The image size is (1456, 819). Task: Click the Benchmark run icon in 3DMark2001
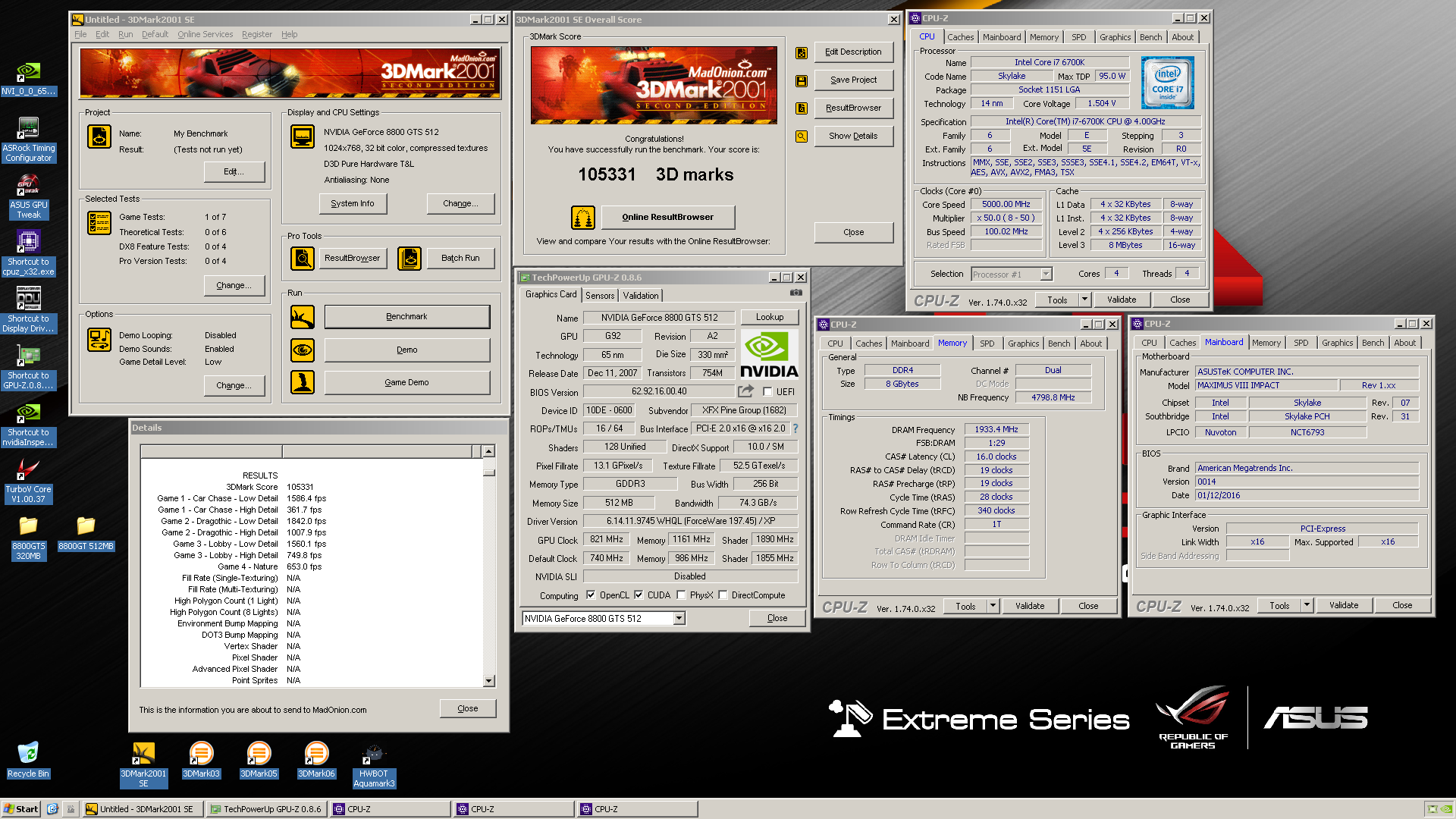[x=303, y=317]
